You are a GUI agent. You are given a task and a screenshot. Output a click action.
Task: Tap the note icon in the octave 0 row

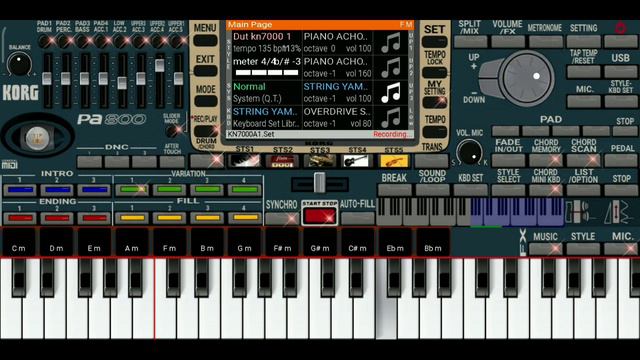click(391, 42)
